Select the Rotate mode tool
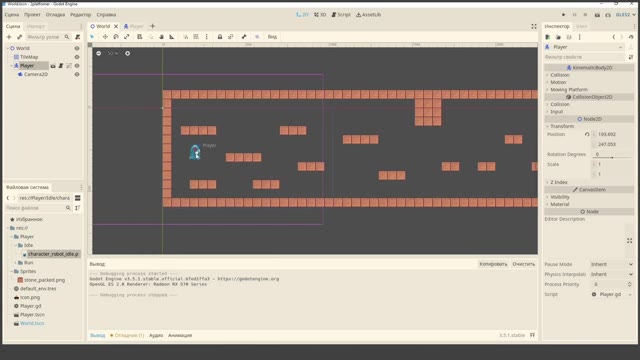This screenshot has width=640, height=360. [x=116, y=37]
